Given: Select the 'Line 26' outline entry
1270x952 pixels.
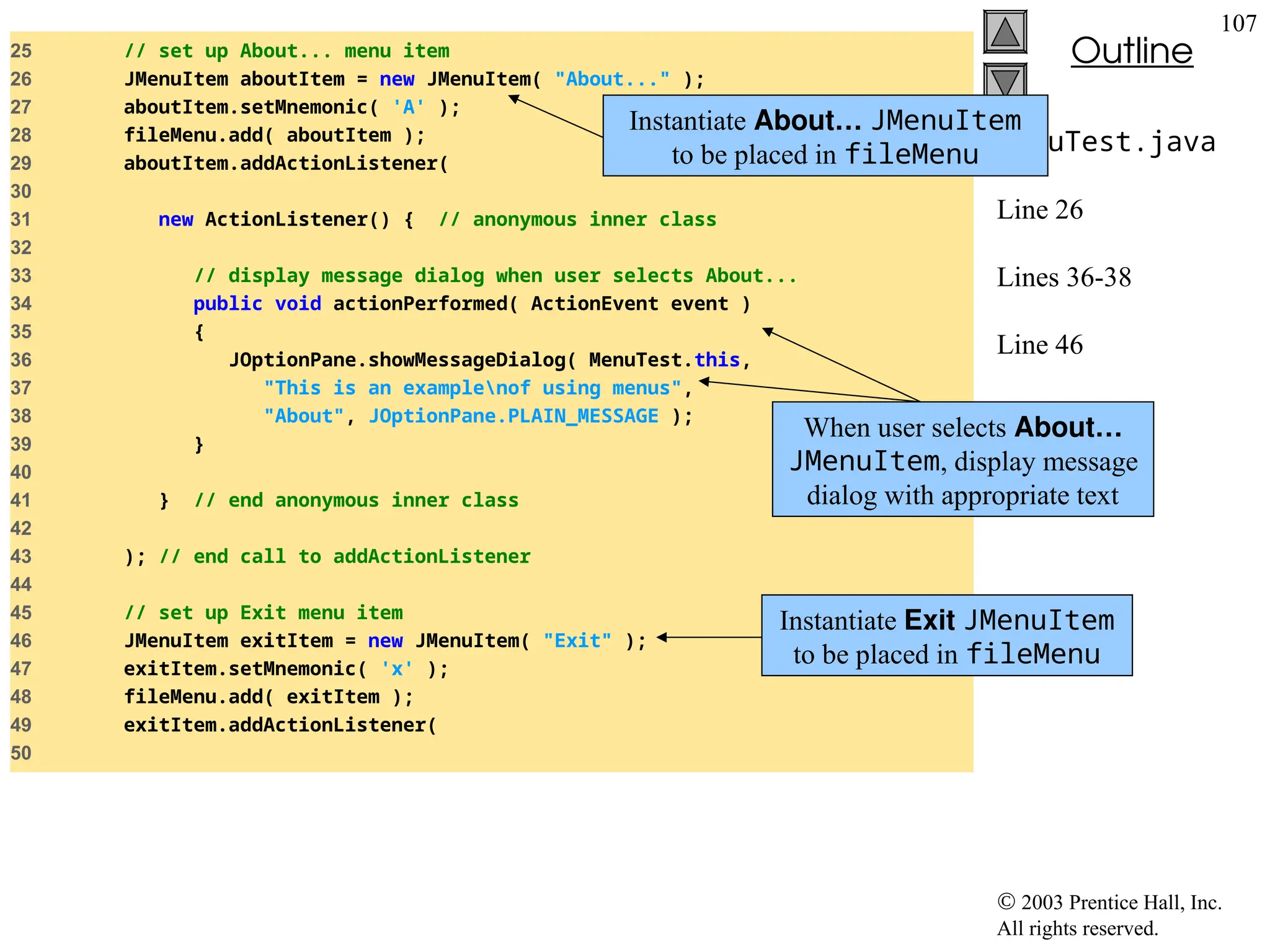Looking at the screenshot, I should coord(1039,210).
